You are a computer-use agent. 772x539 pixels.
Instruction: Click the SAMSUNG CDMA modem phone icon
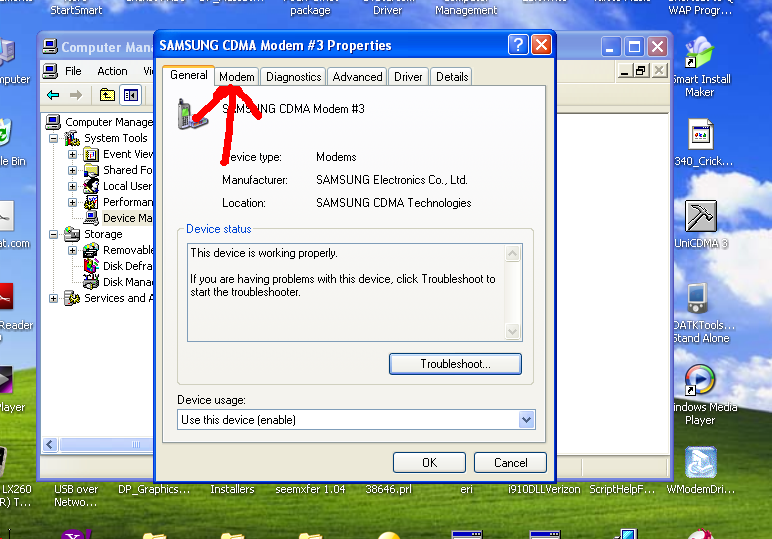point(192,114)
